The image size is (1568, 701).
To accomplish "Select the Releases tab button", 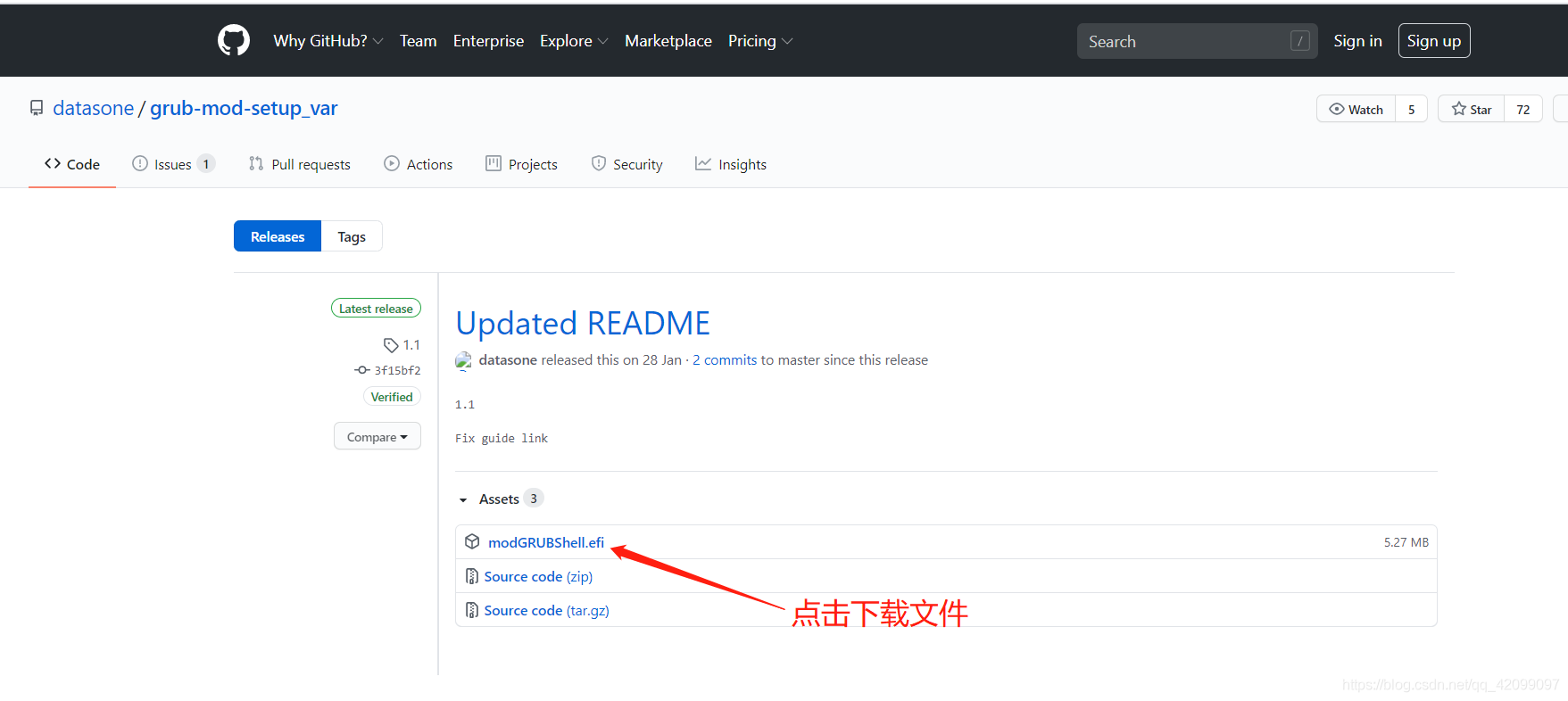I will (278, 236).
